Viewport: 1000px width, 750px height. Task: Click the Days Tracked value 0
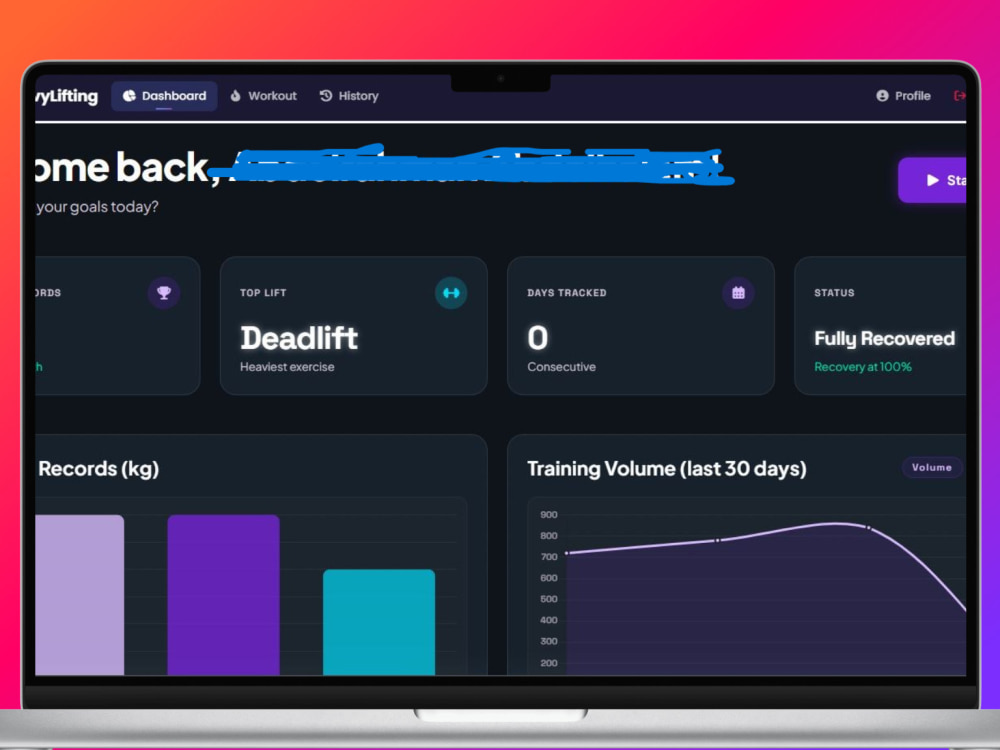point(538,338)
